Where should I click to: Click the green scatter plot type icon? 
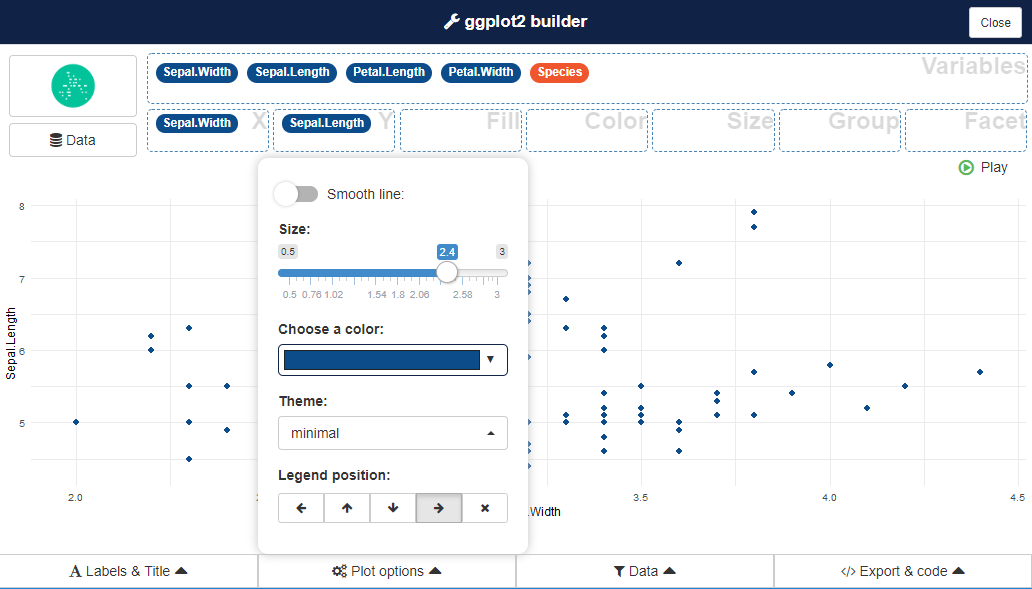click(73, 86)
